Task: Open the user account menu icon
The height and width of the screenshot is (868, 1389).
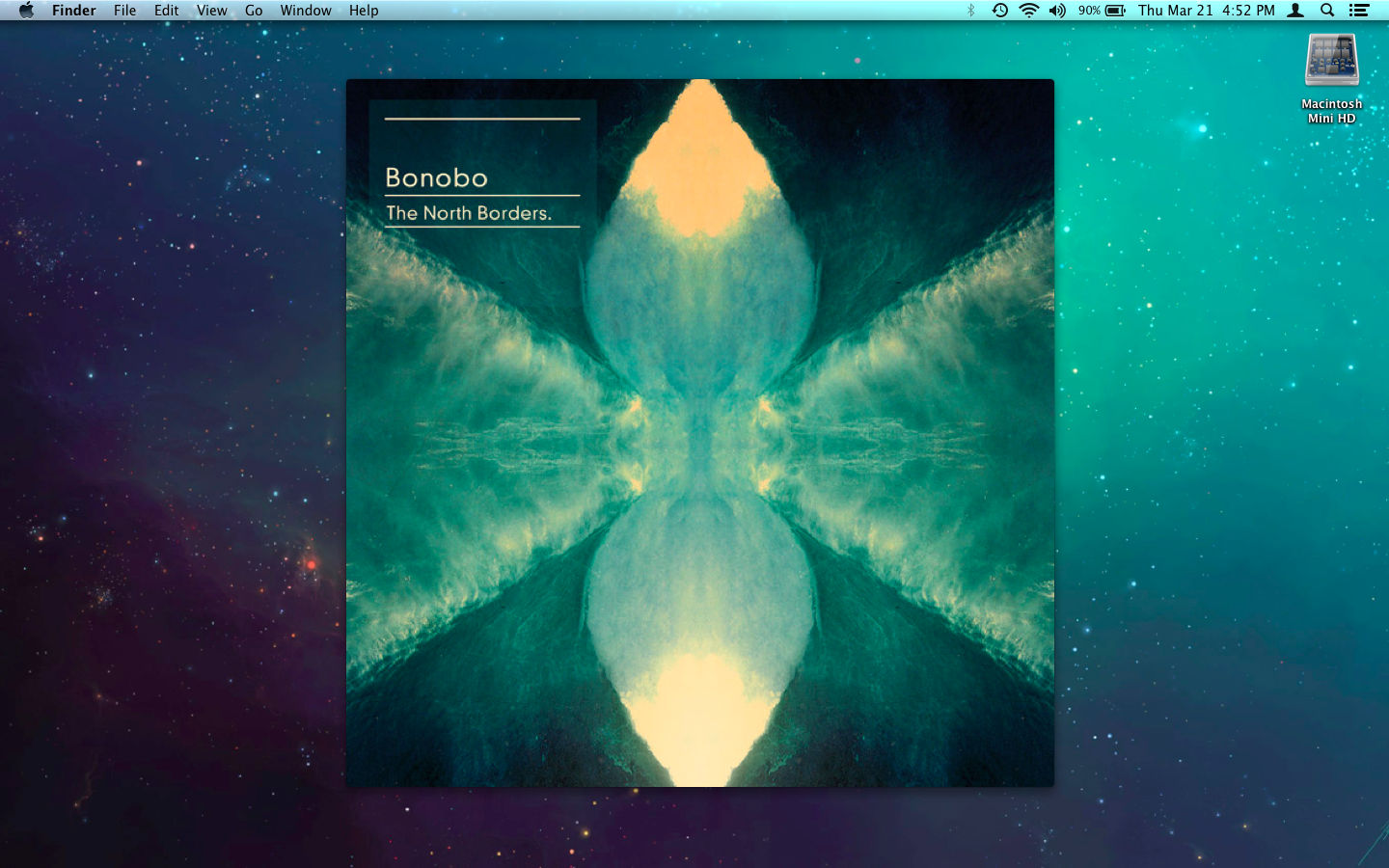Action: pos(1296,11)
